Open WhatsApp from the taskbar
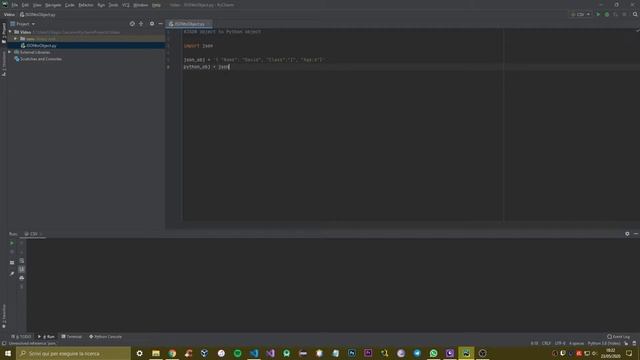640x360 pixels. (433, 353)
